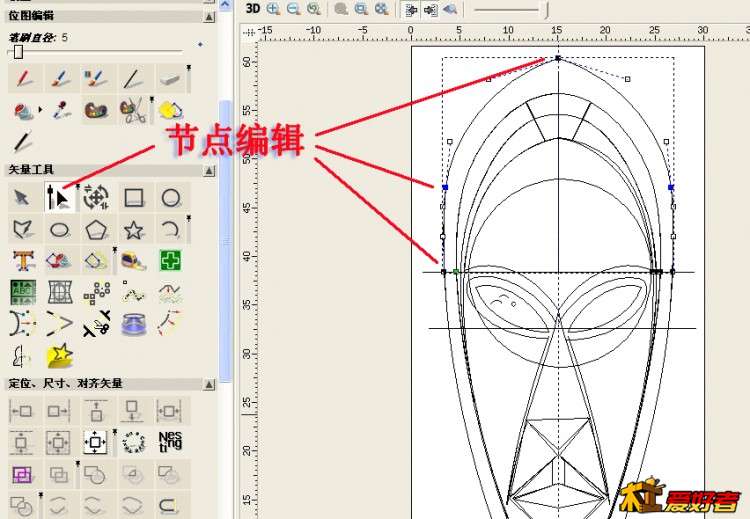This screenshot has height=519, width=750.
Task: Select the left blue node on curve
Action: (x=445, y=188)
